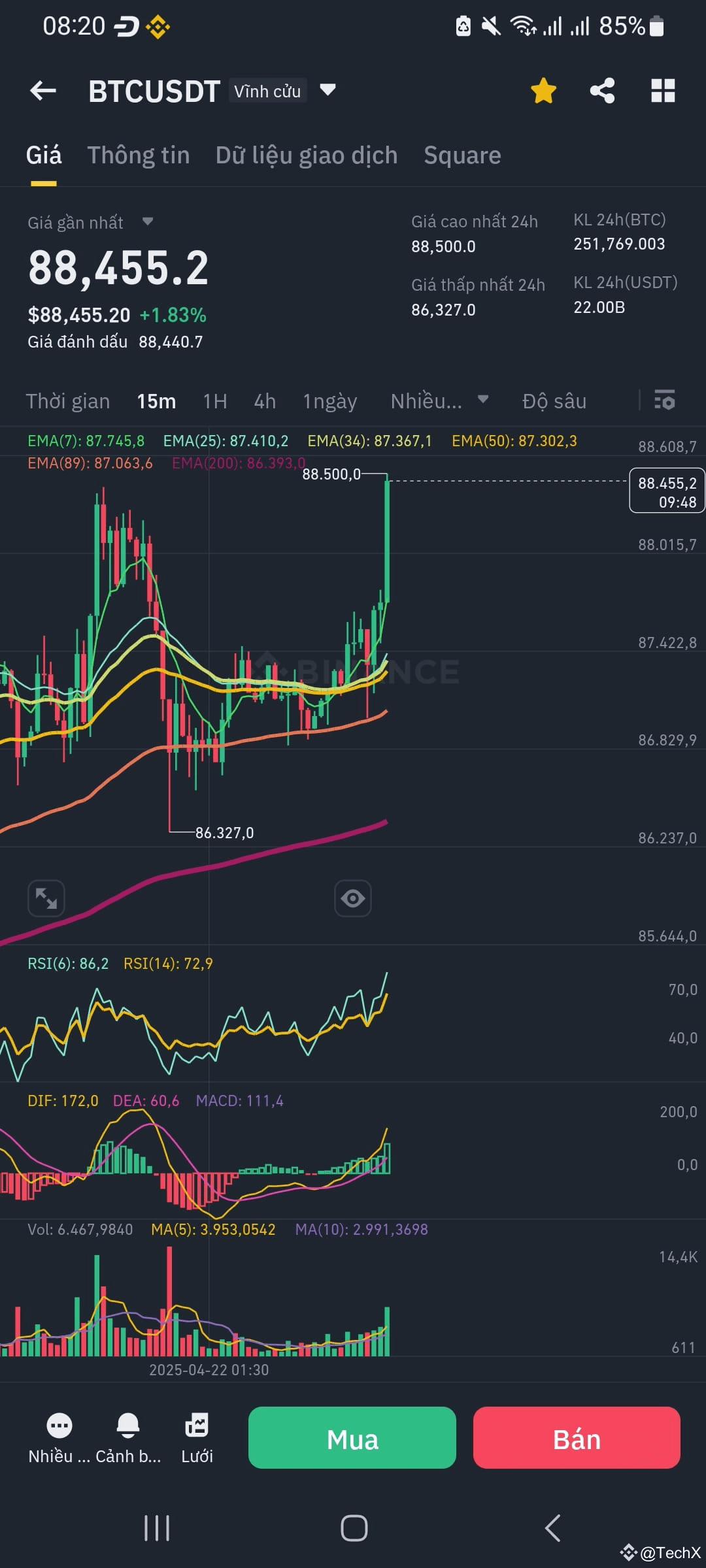Open the Dữ liệu giao dịch tab

[x=307, y=155]
